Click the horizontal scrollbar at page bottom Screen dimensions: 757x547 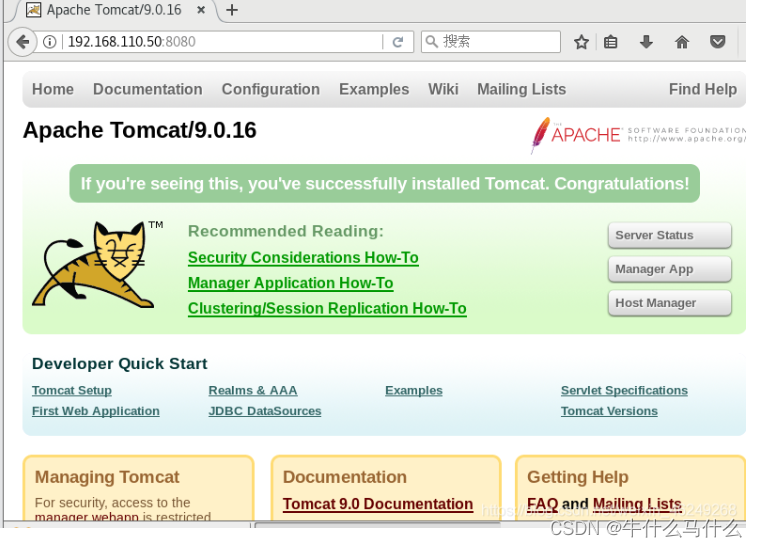(x=378, y=524)
